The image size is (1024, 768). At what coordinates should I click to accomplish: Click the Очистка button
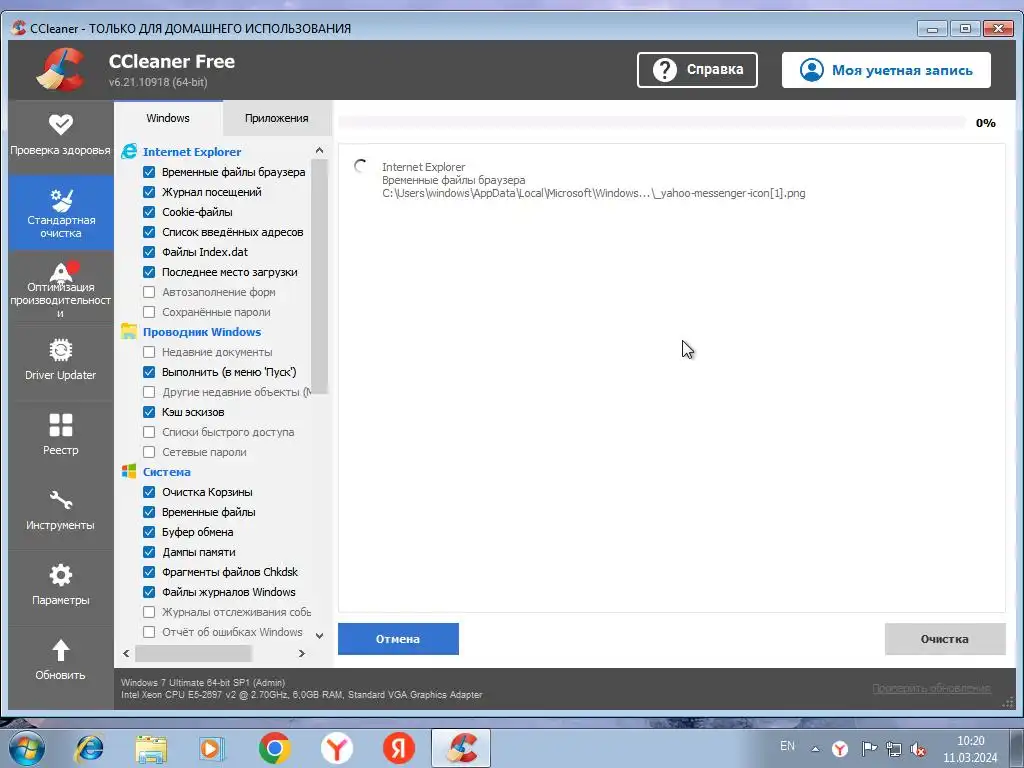944,639
